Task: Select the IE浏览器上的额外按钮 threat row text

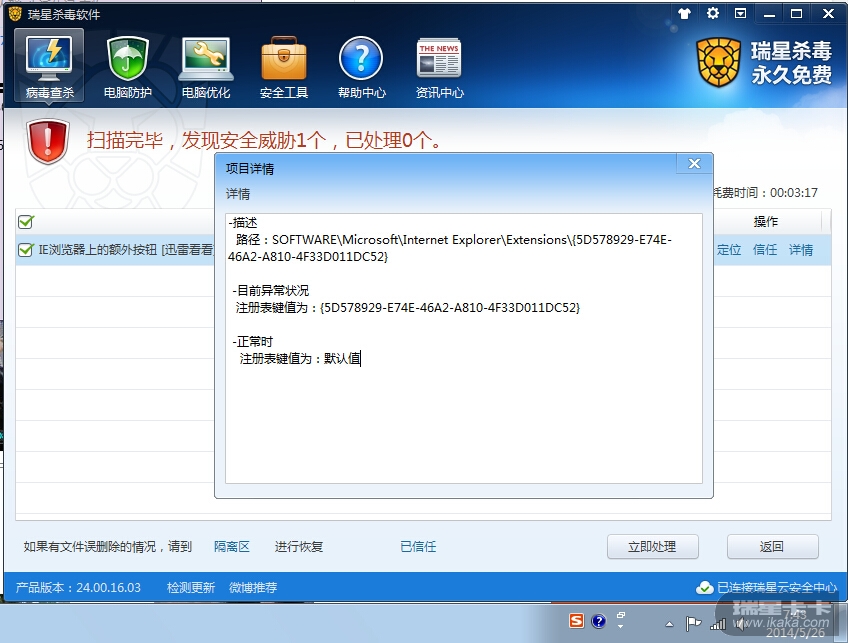Action: [126, 250]
